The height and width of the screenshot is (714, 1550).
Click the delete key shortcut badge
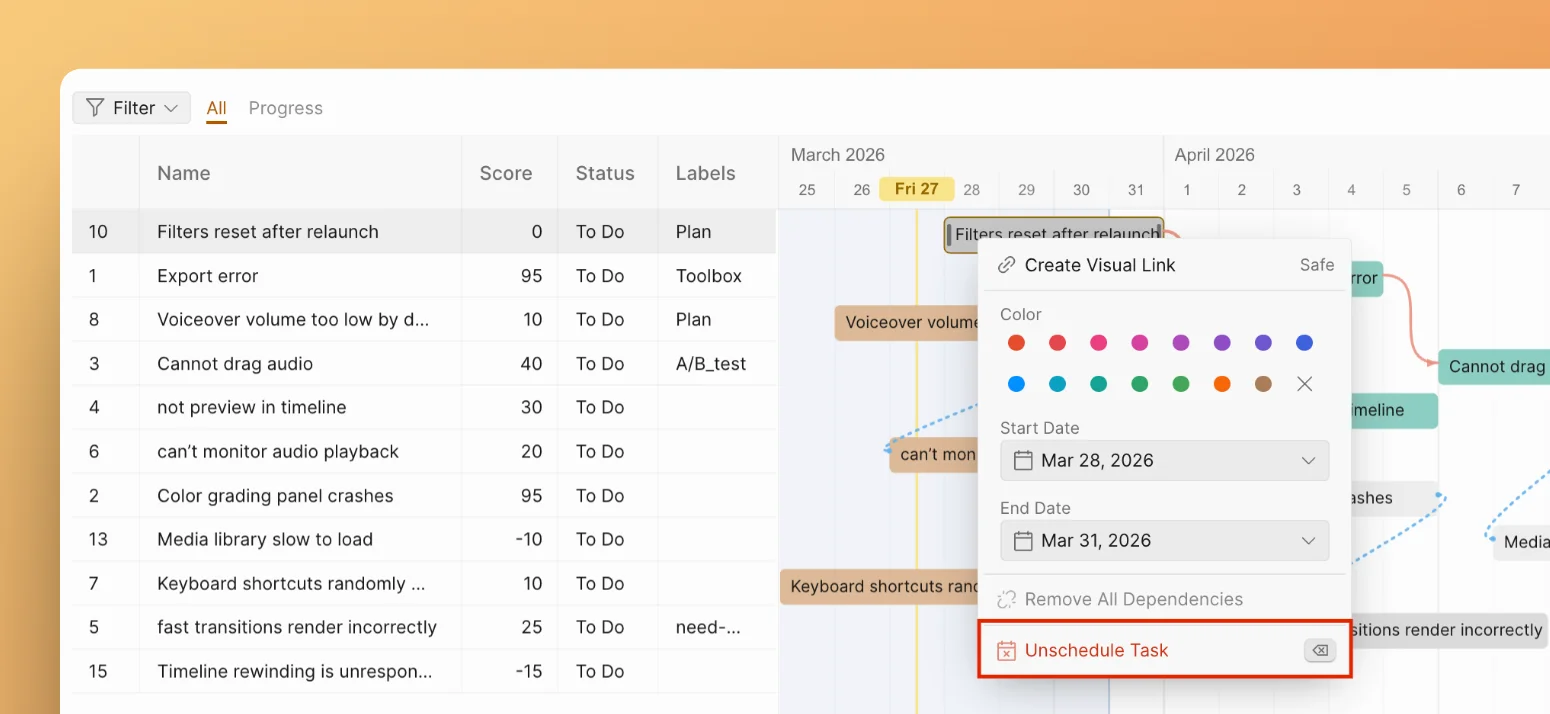click(1319, 651)
